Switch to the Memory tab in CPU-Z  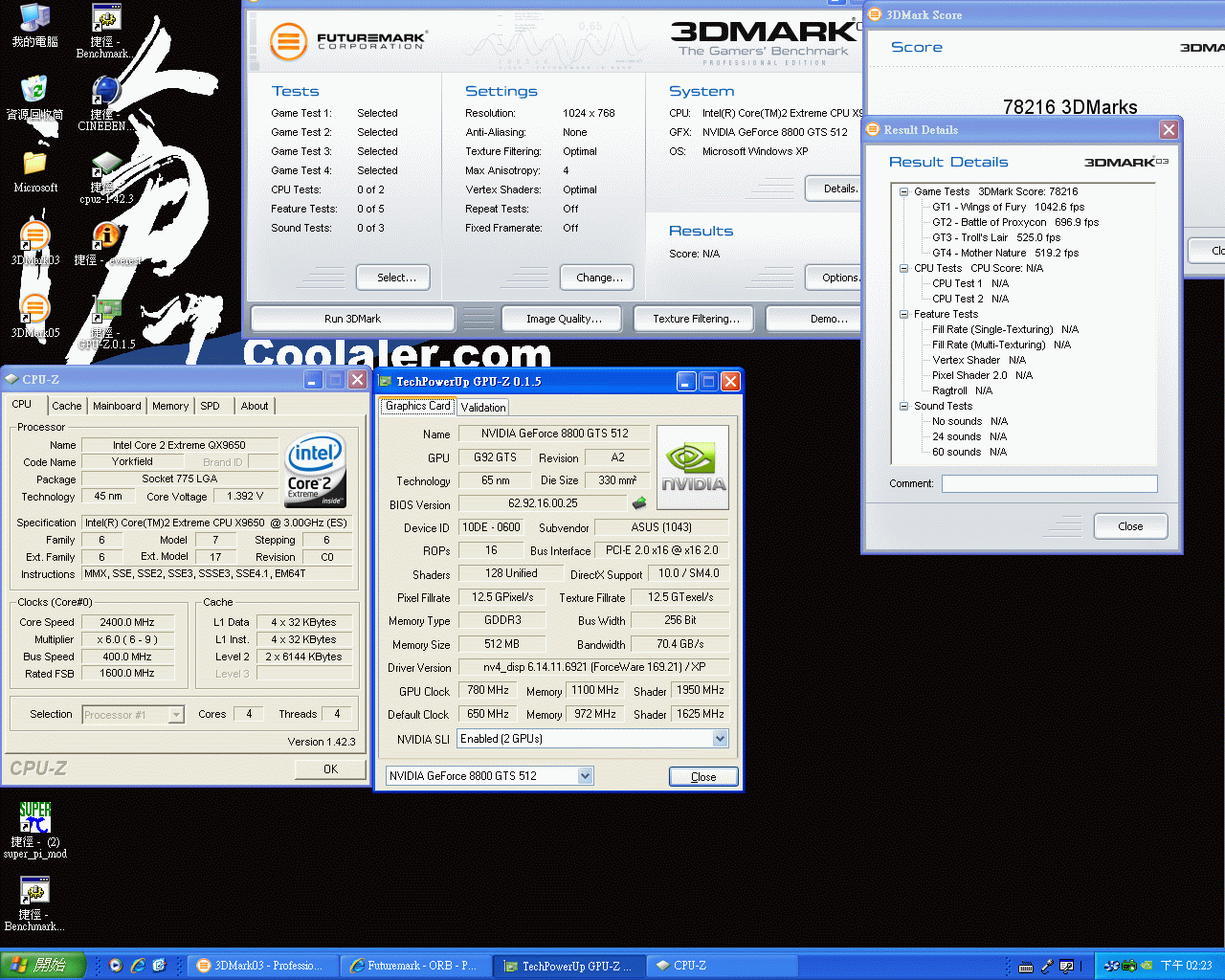170,406
